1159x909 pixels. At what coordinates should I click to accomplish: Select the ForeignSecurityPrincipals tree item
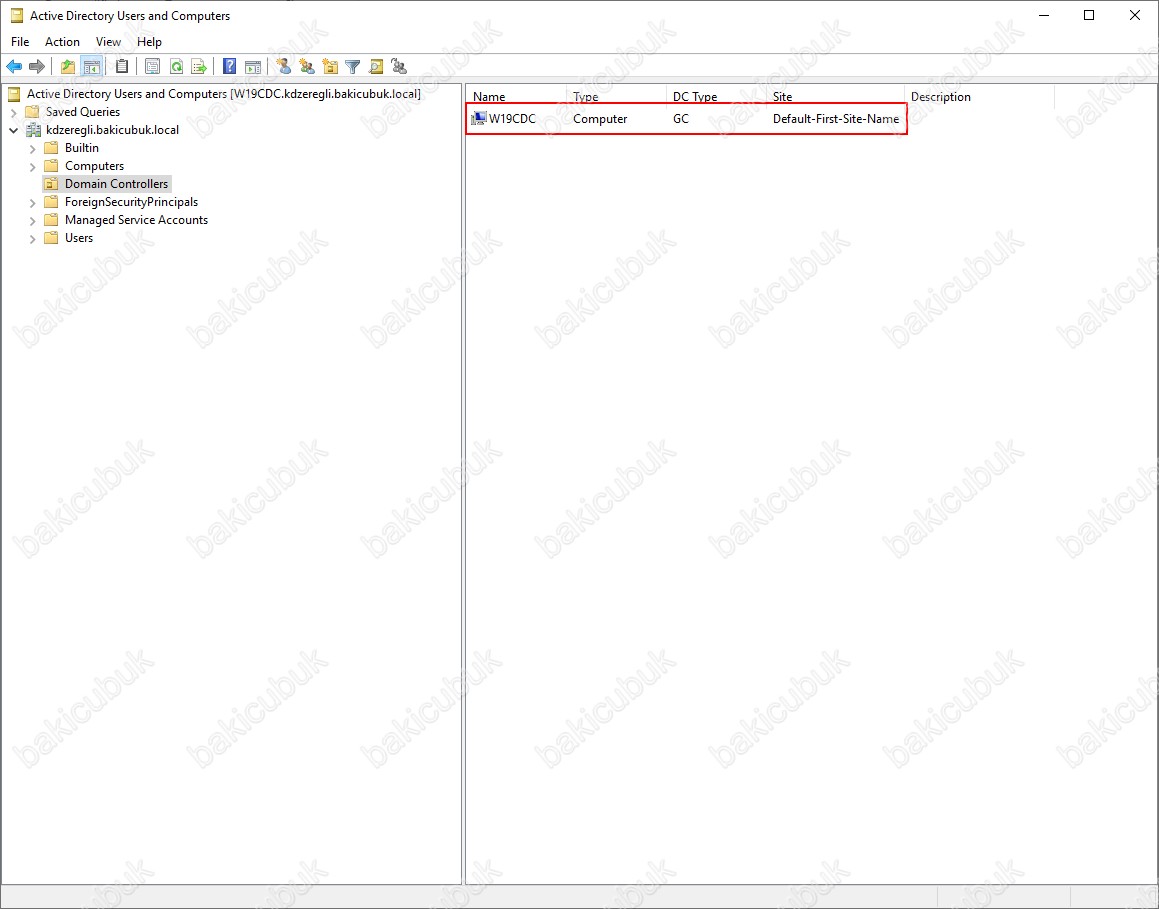coord(132,202)
